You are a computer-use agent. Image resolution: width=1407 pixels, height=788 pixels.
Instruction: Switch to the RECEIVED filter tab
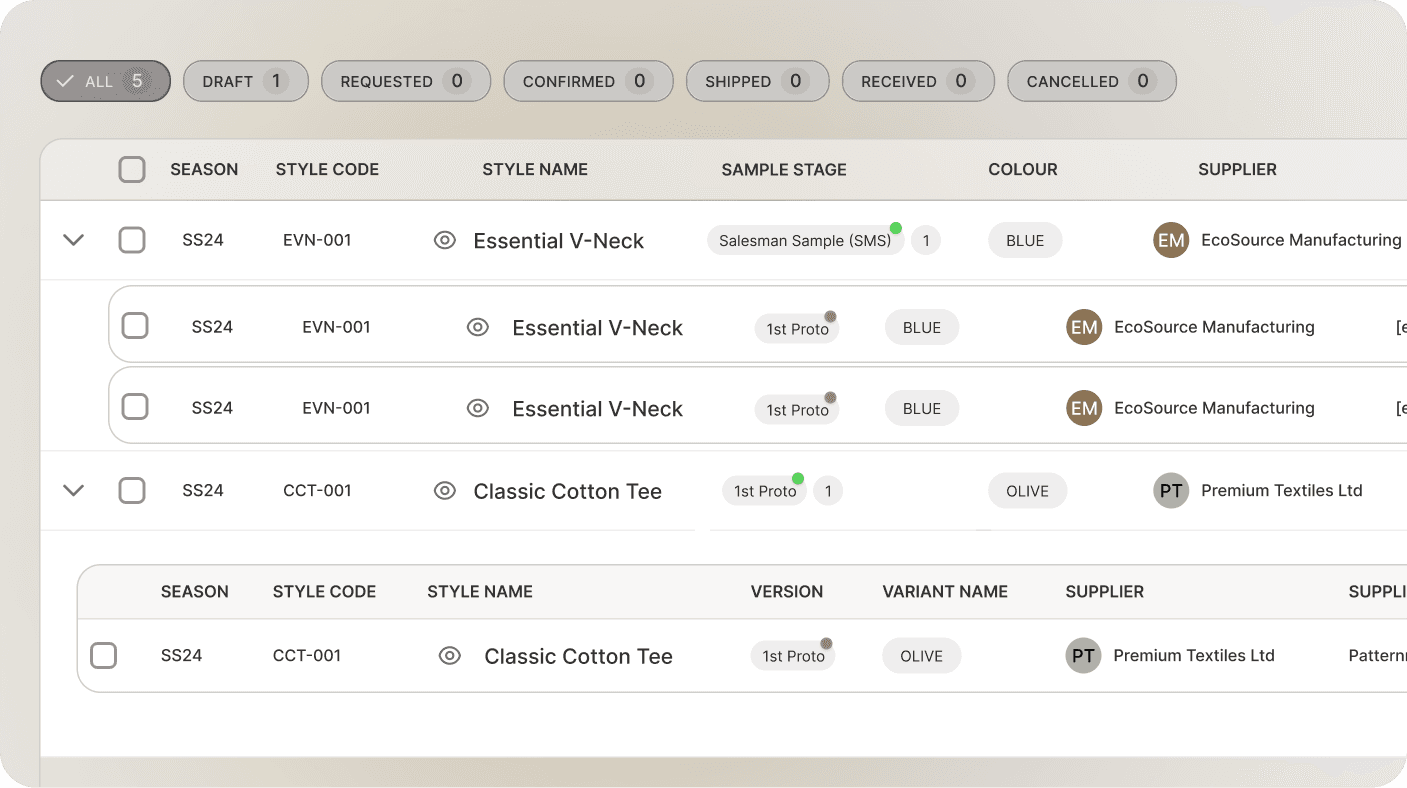click(918, 81)
